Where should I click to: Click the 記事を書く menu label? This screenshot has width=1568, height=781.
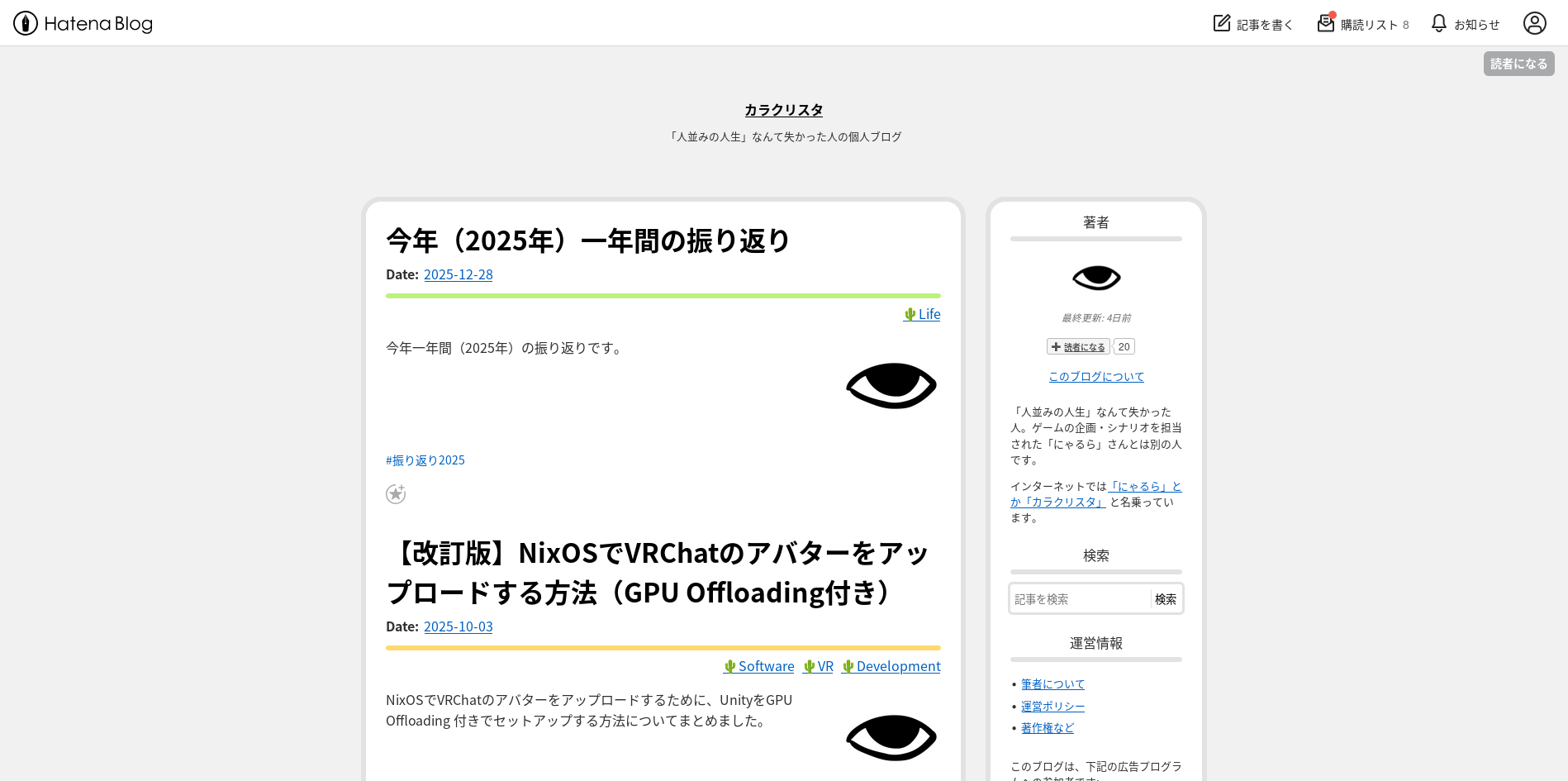1265,25
